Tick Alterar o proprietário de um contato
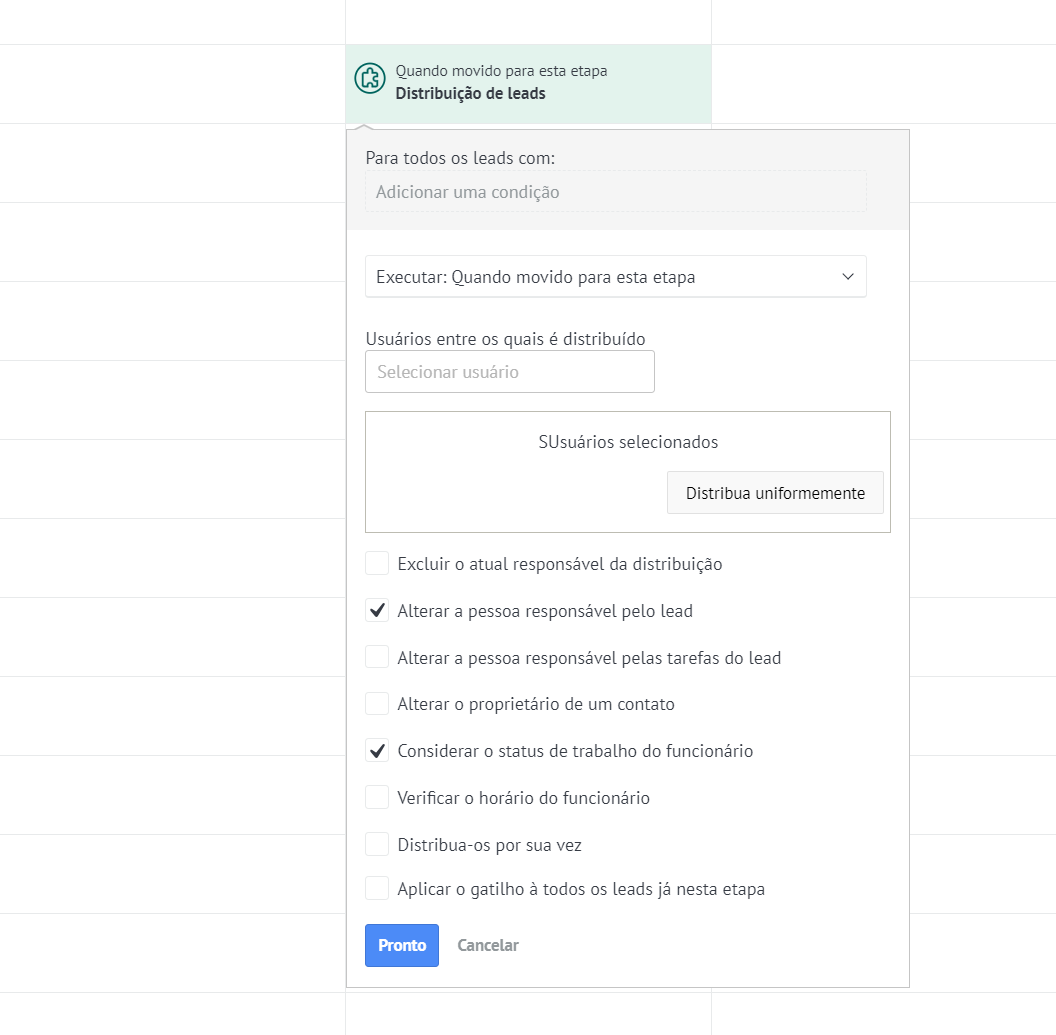1056x1035 pixels. tap(377, 704)
